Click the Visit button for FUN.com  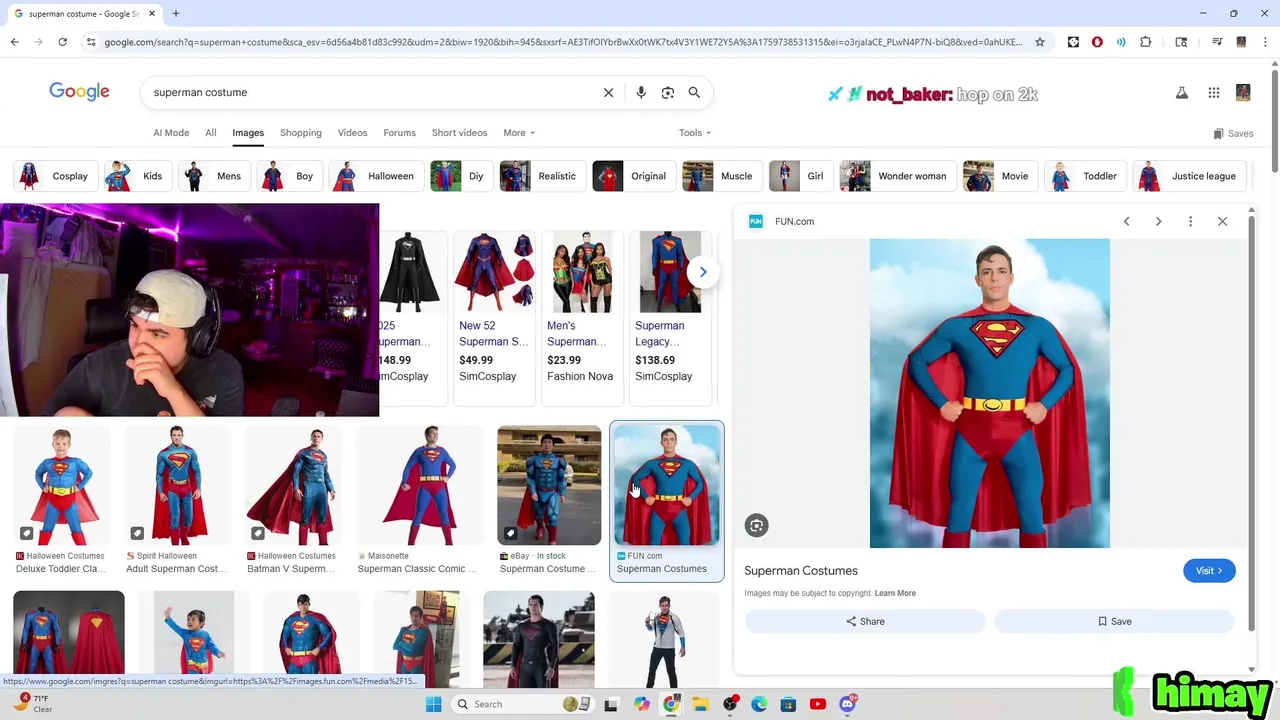pyautogui.click(x=1209, y=571)
